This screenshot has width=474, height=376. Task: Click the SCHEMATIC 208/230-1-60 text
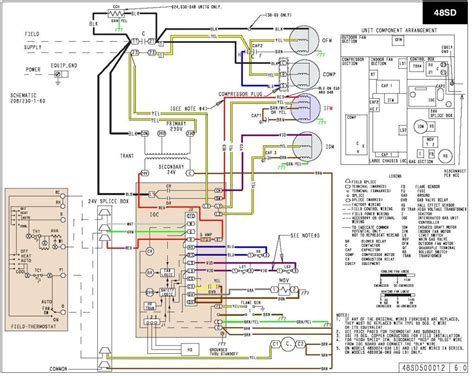[x=27, y=98]
